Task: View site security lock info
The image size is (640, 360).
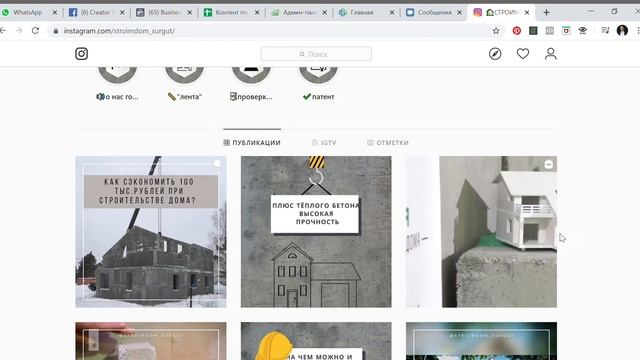Action: [56, 31]
